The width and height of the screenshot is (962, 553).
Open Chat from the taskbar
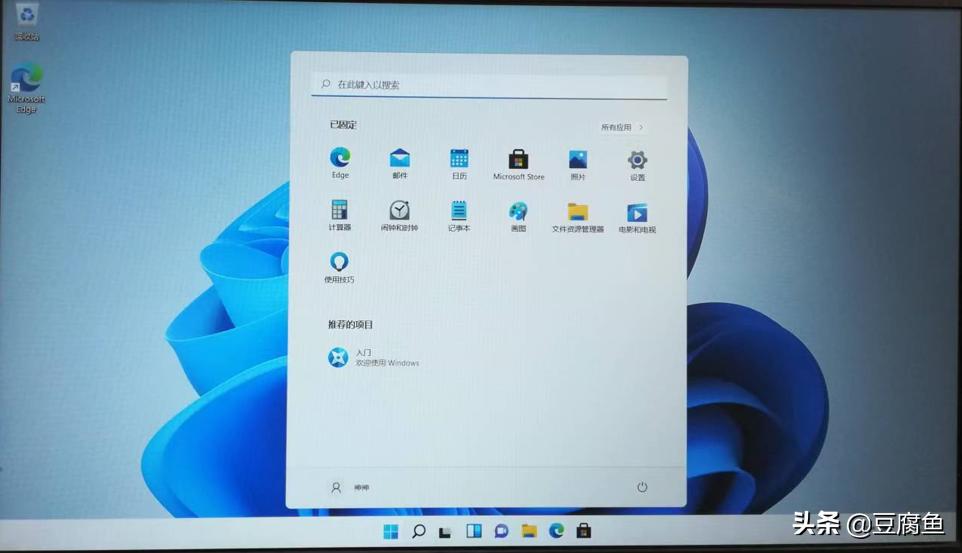(x=501, y=531)
